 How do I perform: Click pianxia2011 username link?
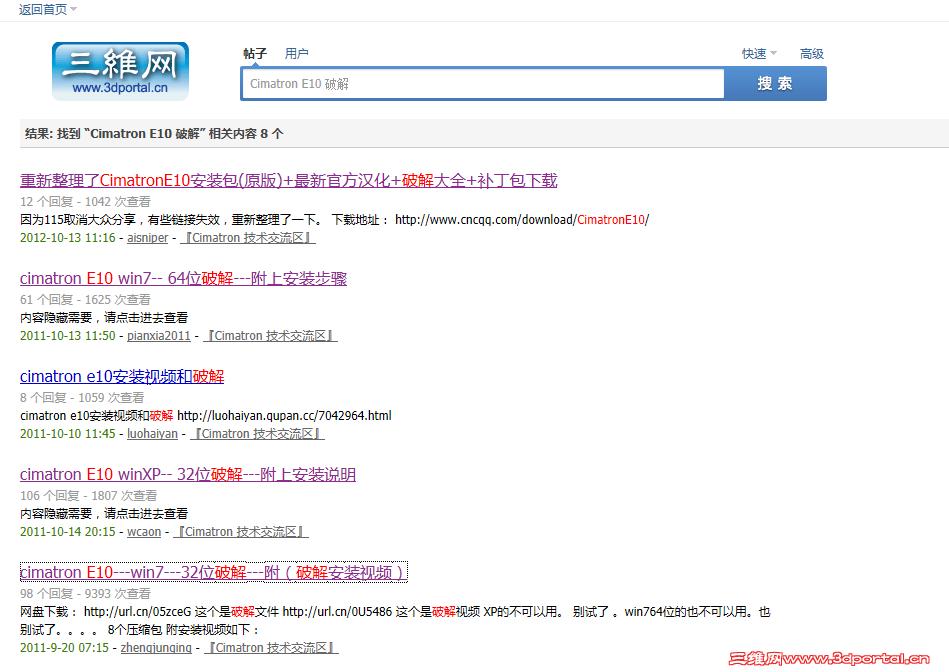point(158,335)
